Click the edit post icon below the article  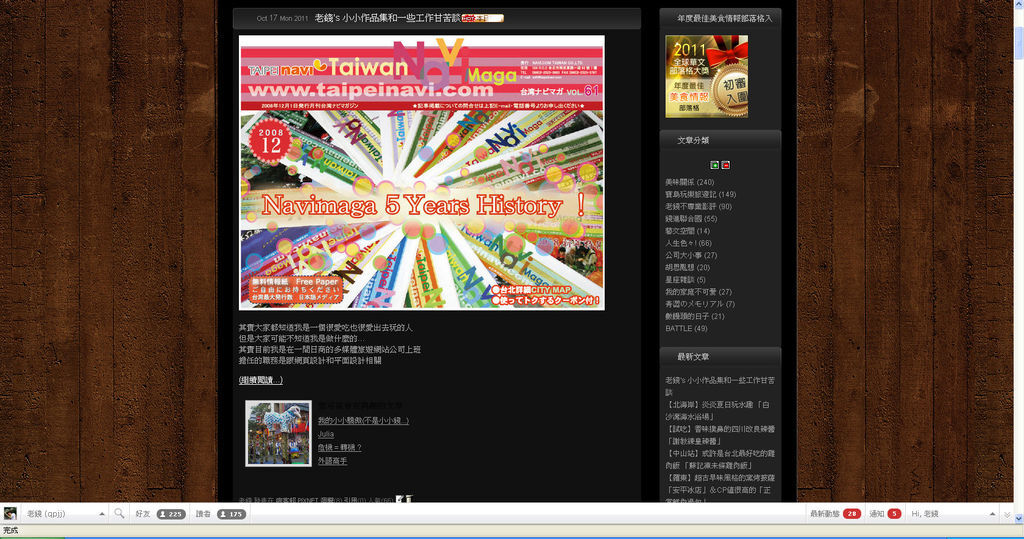(400, 500)
